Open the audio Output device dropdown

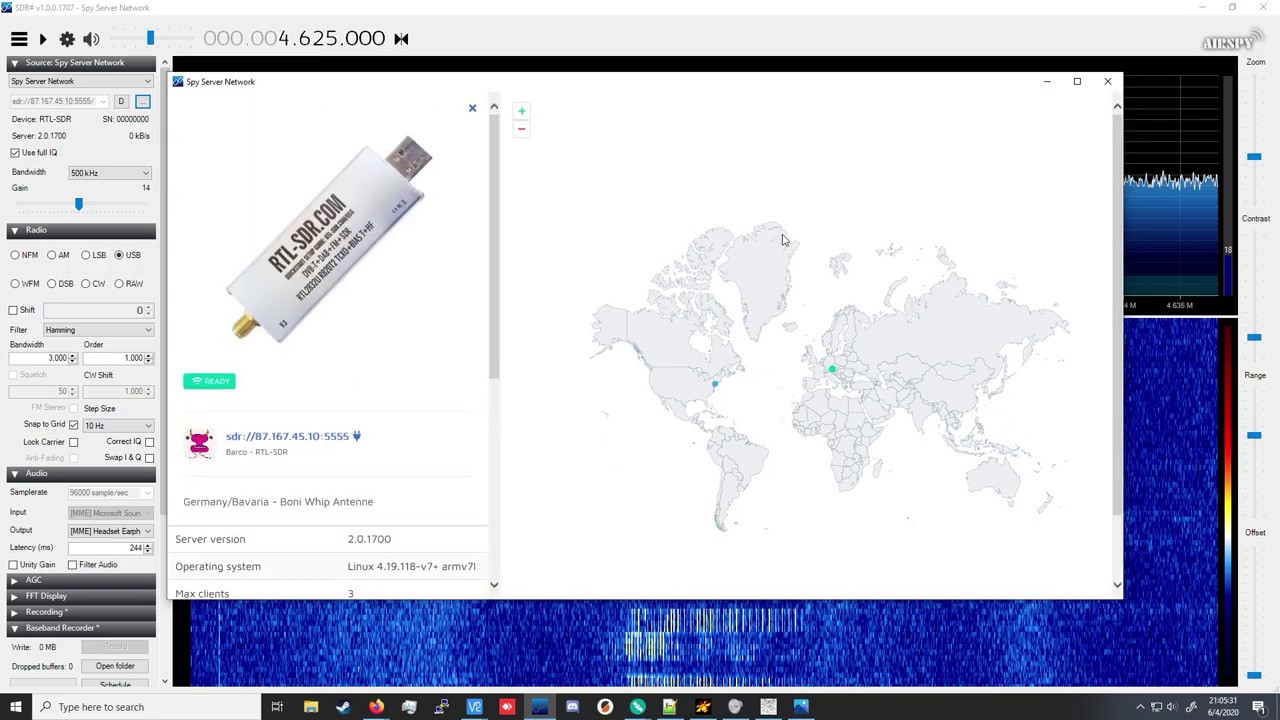click(x=110, y=531)
